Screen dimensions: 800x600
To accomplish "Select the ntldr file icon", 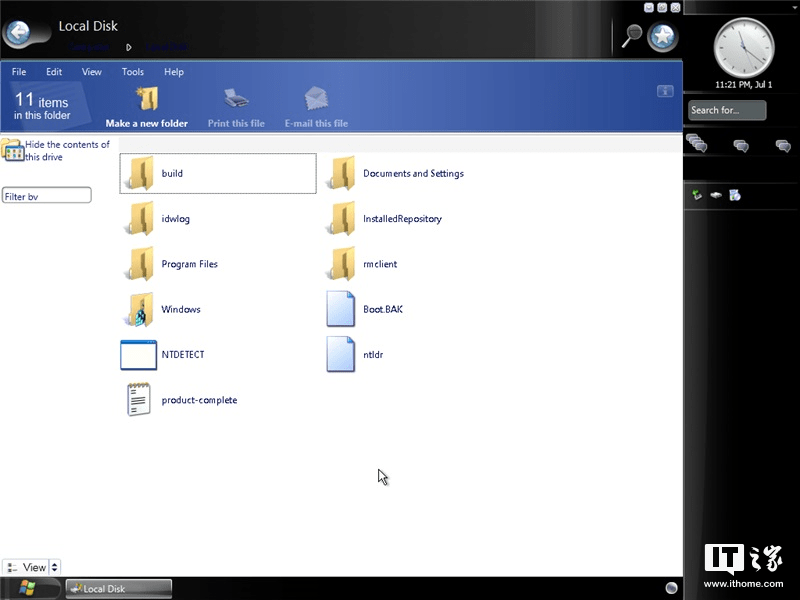I will [340, 354].
